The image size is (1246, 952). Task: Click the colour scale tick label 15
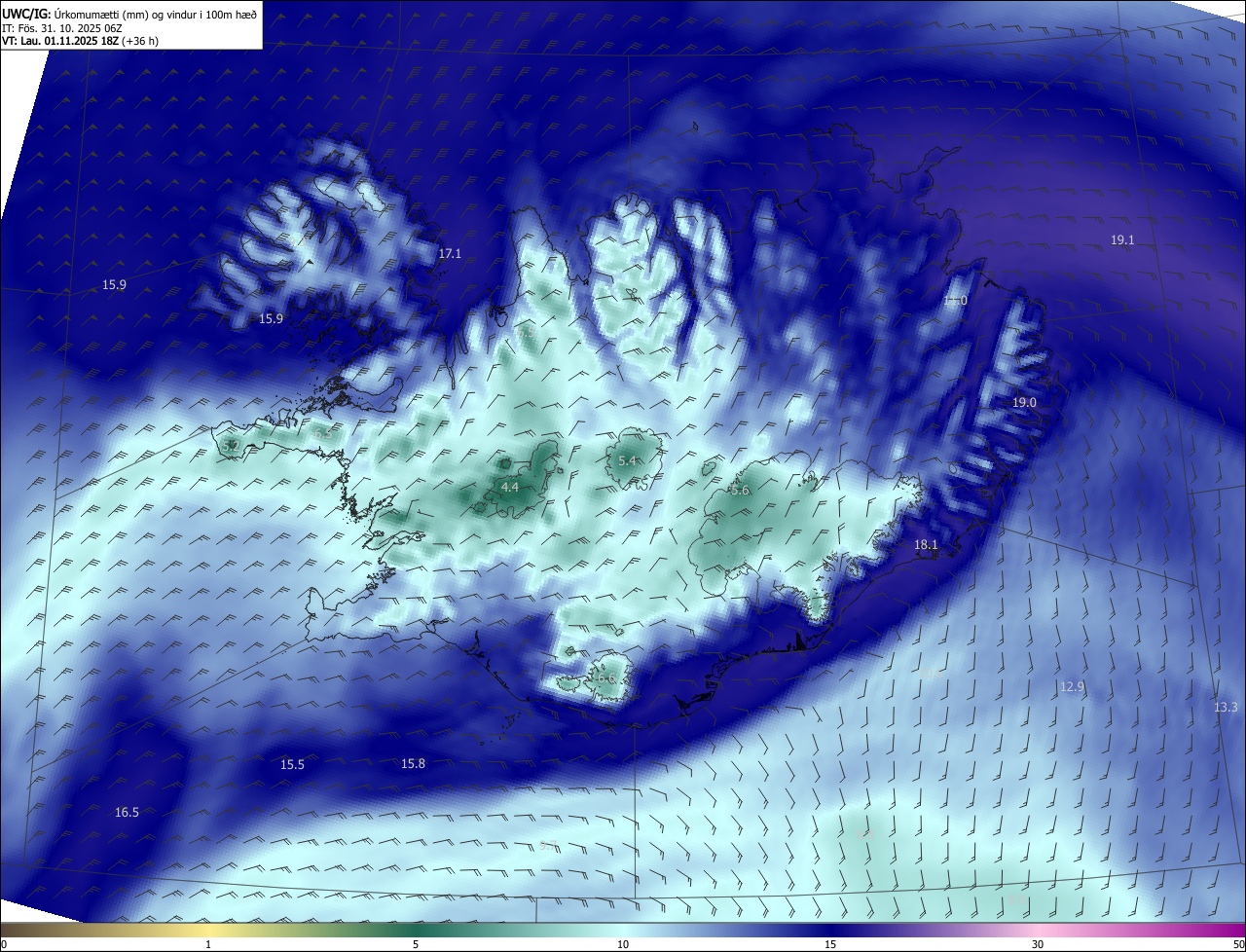(830, 944)
